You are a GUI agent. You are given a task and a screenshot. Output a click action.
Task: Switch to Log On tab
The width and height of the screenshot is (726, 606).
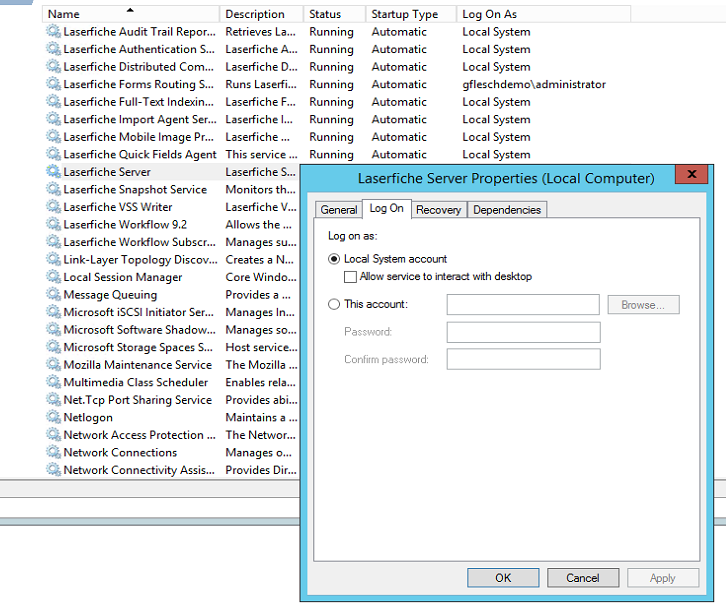(x=387, y=208)
